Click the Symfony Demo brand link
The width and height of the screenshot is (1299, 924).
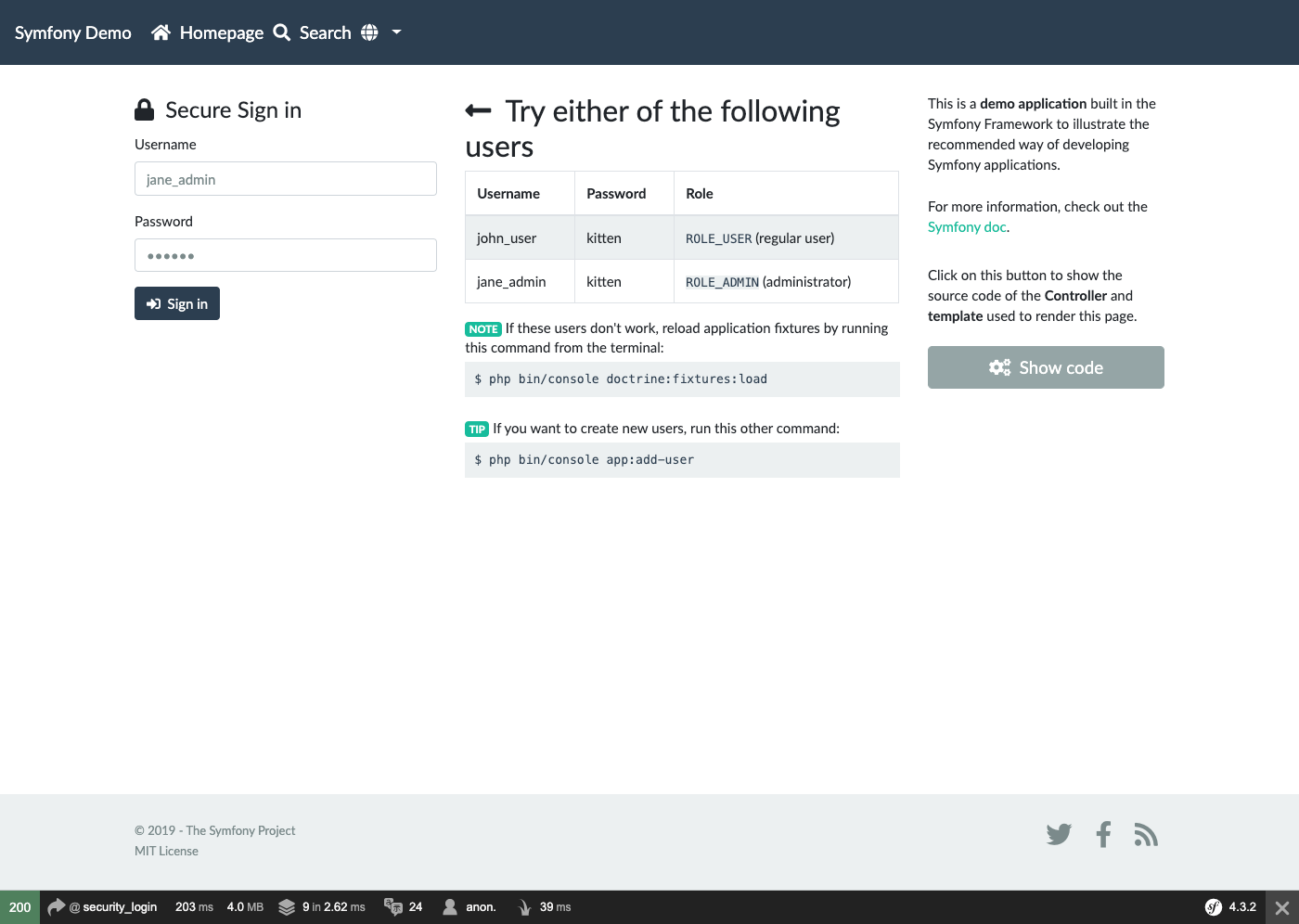pos(73,32)
